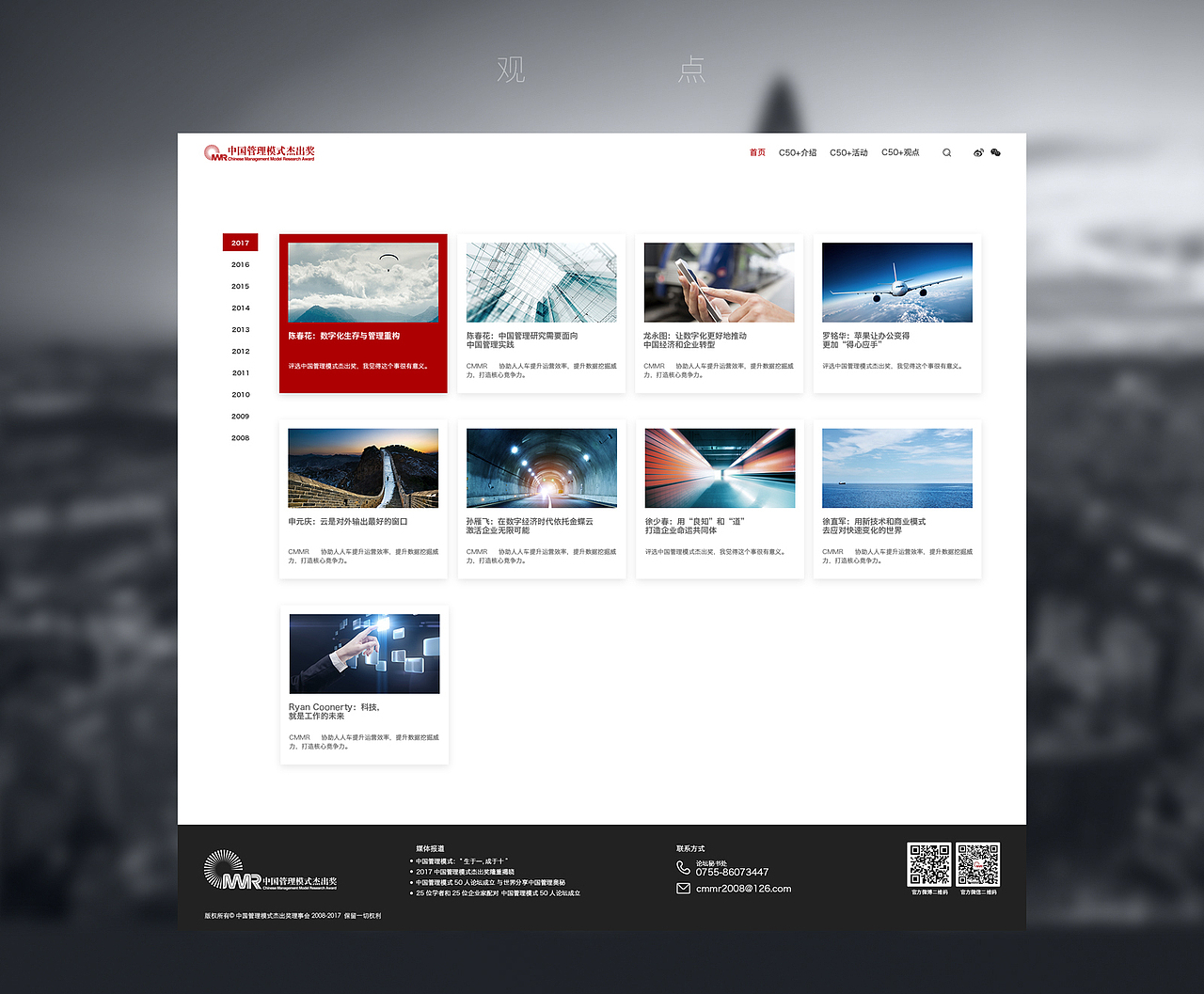Screen dimensions: 1204x994
Task: Click the search magnifier icon in header
Action: tap(946, 152)
